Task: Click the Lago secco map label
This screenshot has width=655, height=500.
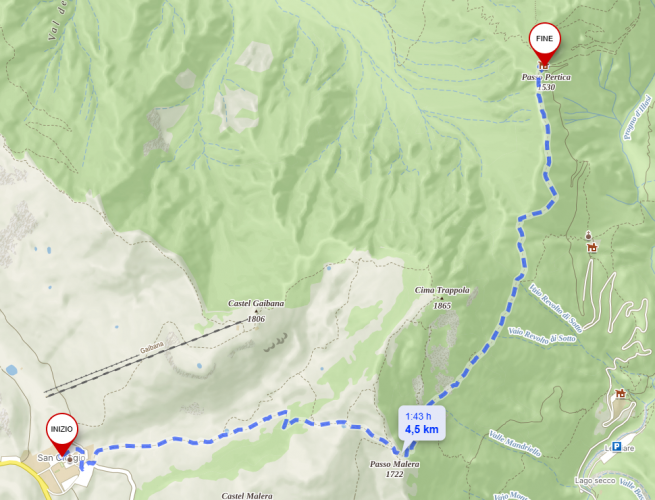Action: tap(595, 481)
